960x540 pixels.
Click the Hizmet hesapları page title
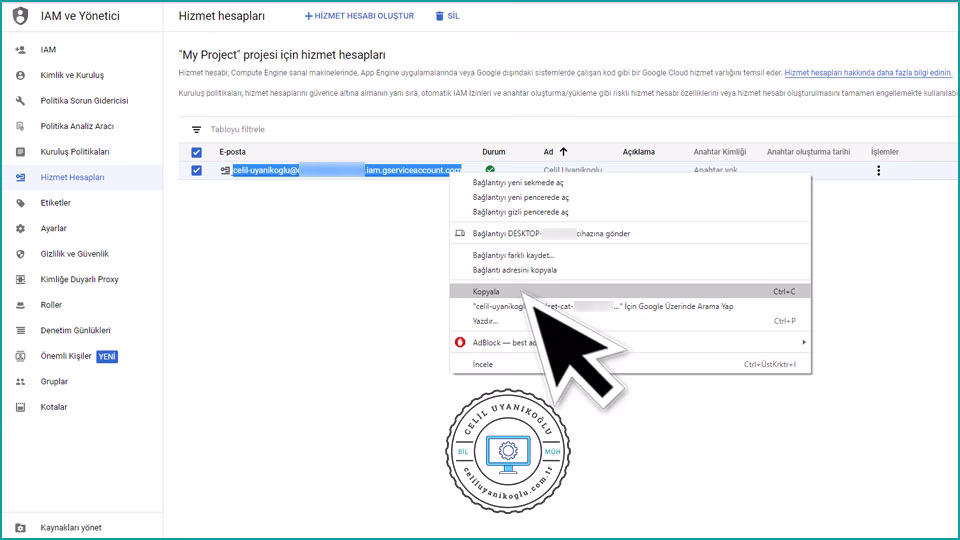pyautogui.click(x=222, y=16)
